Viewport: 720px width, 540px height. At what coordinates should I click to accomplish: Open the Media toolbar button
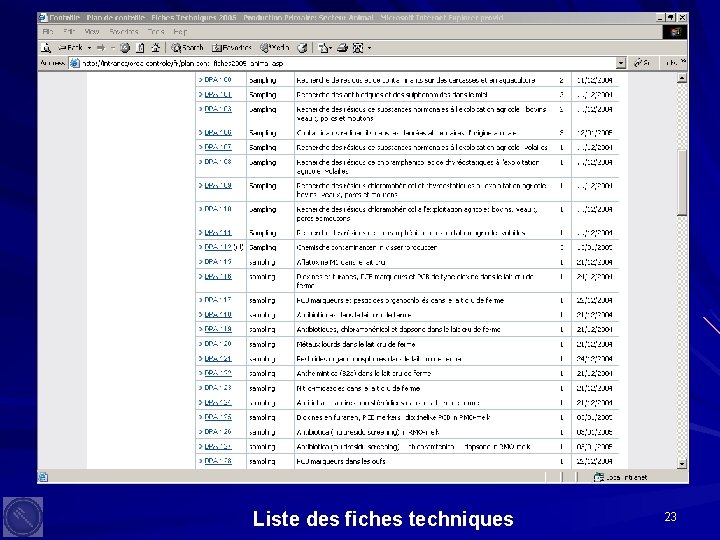(x=274, y=48)
